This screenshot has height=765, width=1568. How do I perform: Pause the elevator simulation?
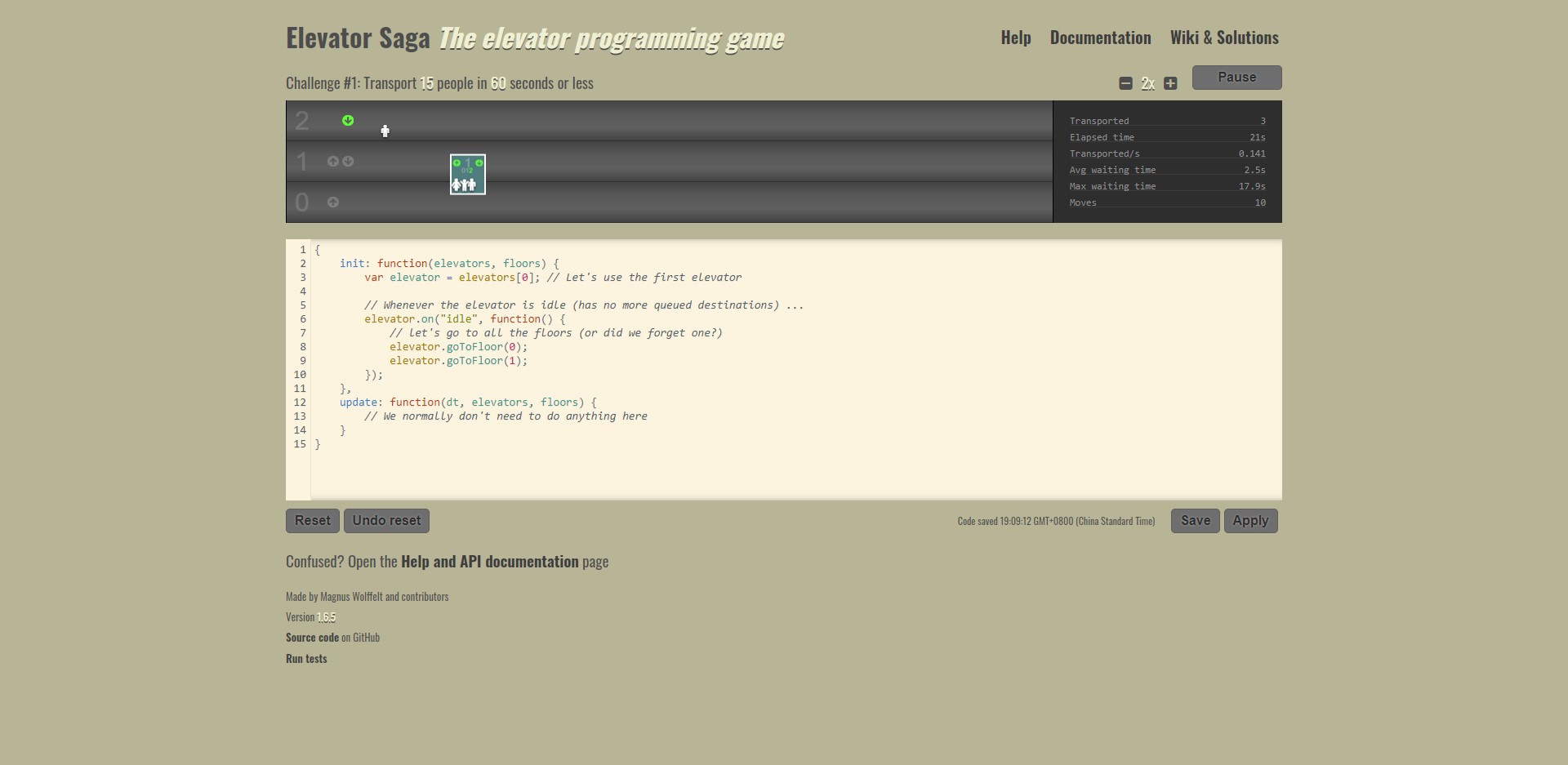[1237, 78]
